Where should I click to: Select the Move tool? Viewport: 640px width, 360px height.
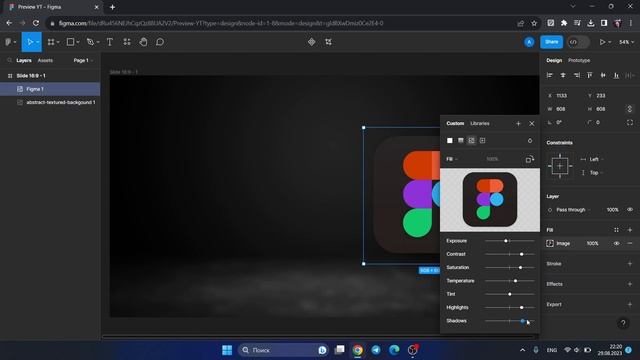pyautogui.click(x=29, y=42)
